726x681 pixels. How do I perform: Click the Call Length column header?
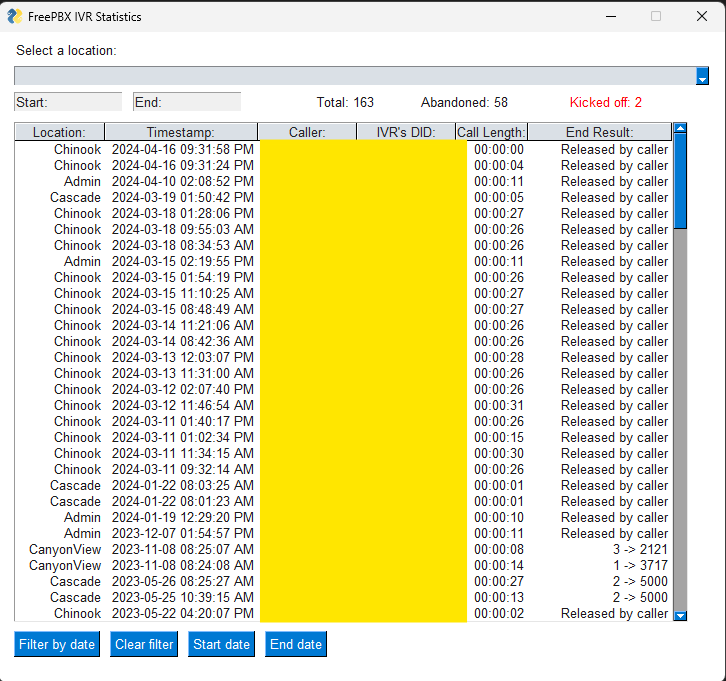click(492, 132)
